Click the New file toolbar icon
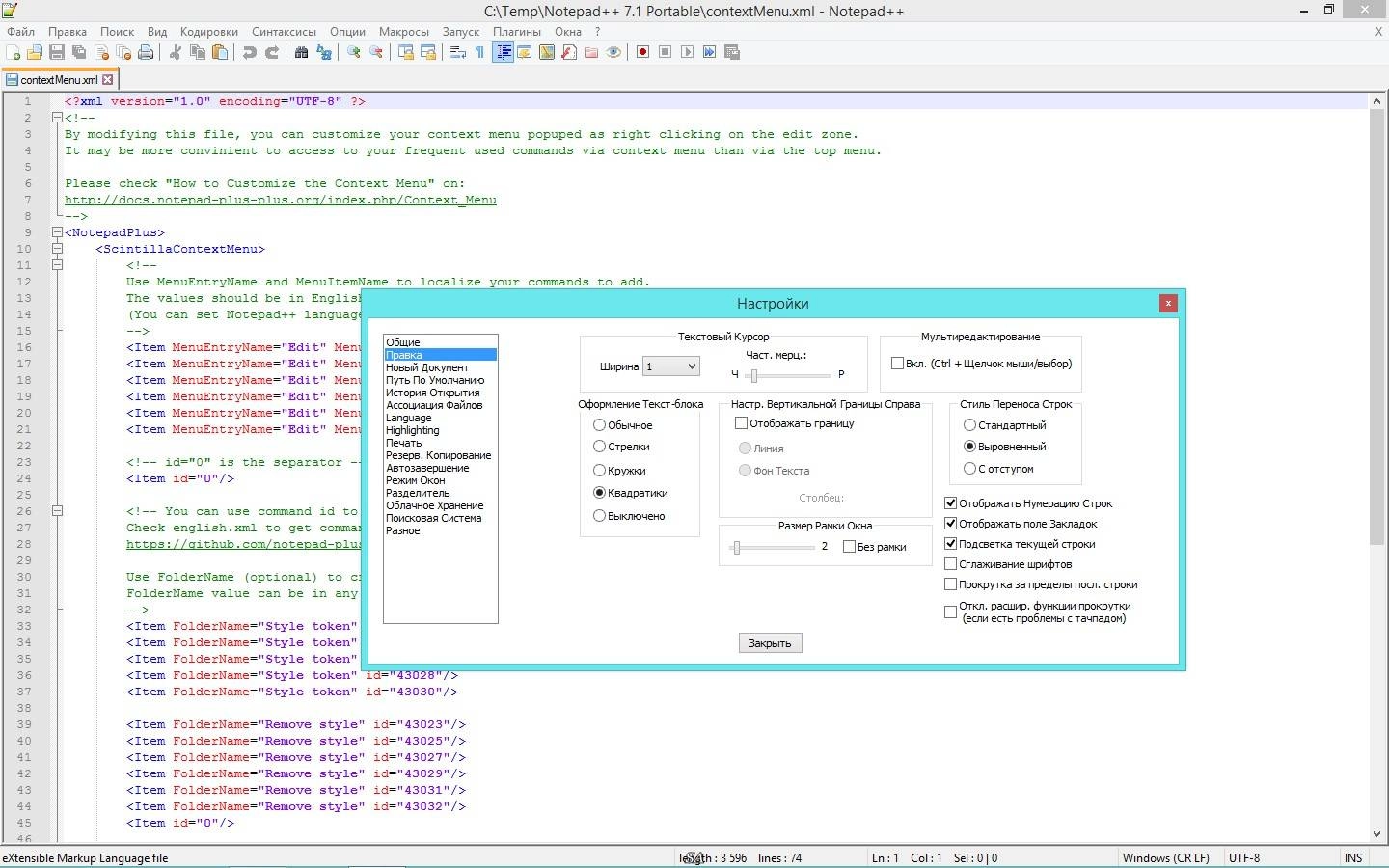This screenshot has width=1389, height=868. pos(14,52)
